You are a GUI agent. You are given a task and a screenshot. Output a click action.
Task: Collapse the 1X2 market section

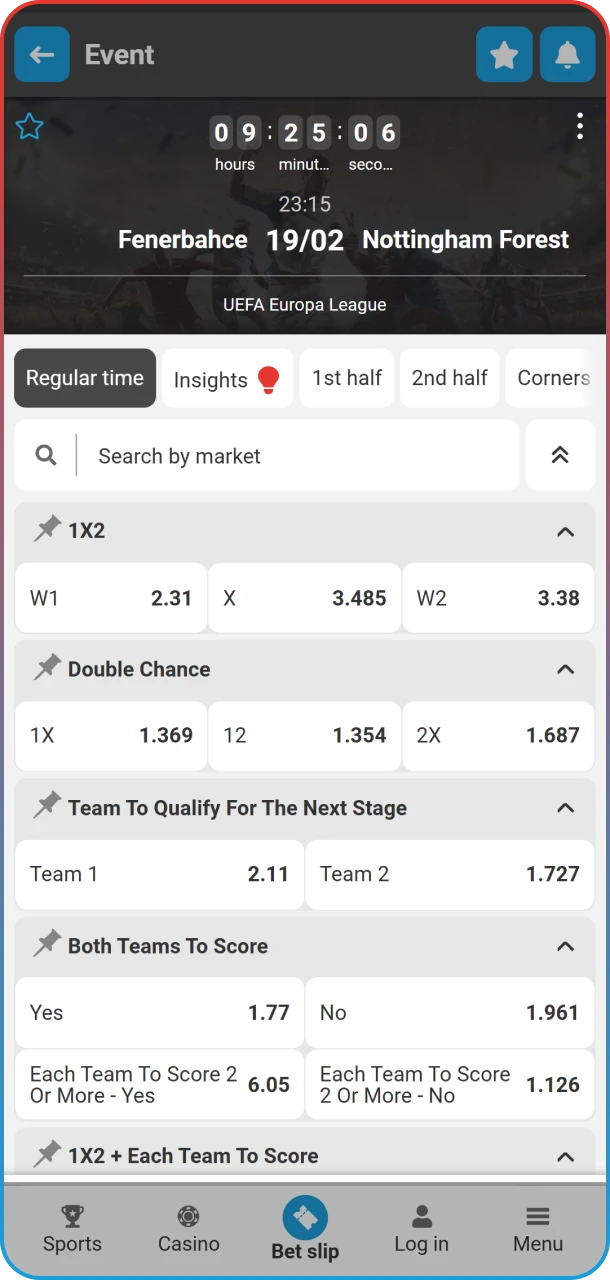click(565, 529)
